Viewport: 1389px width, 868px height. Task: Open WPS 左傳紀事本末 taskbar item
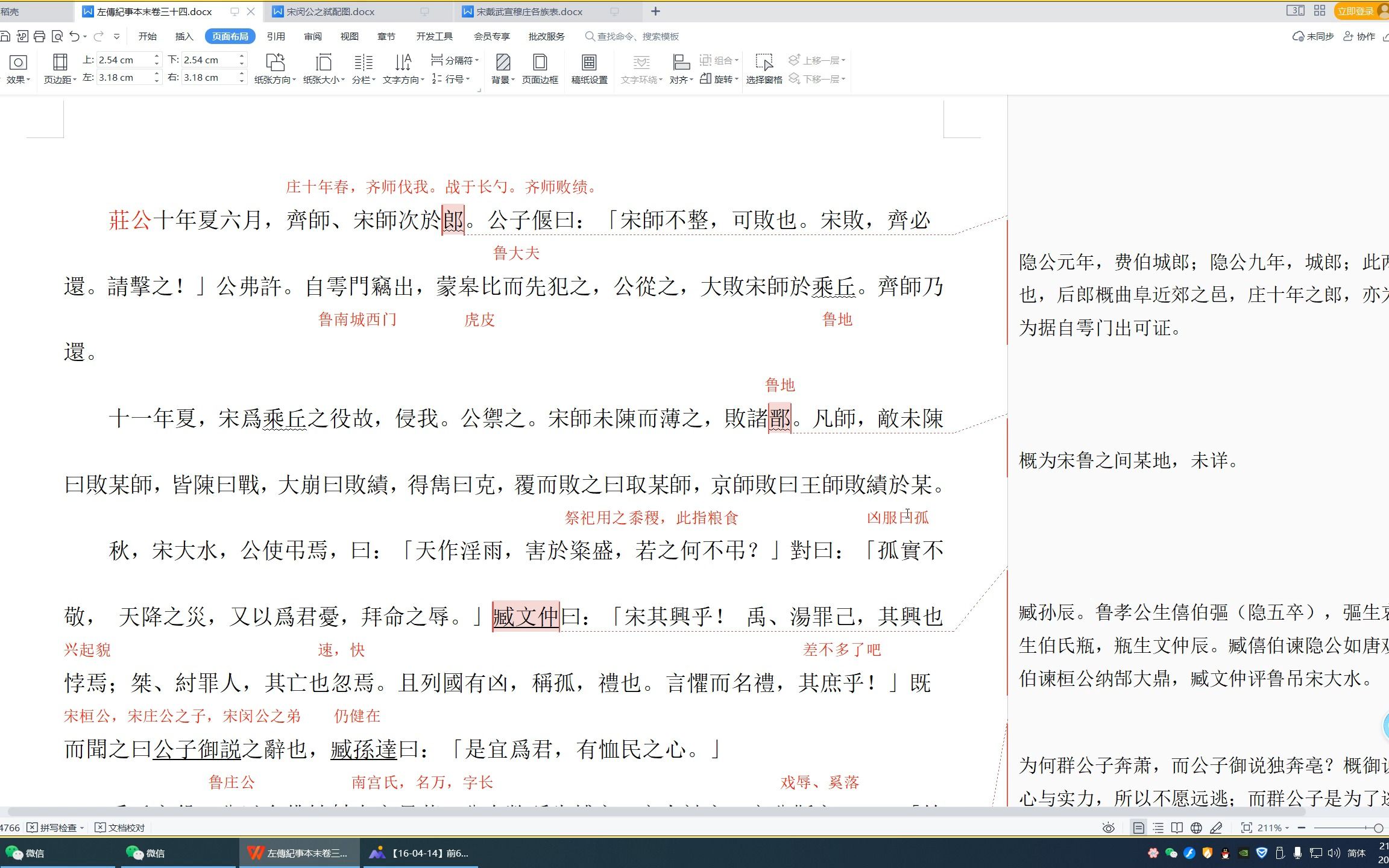click(299, 853)
